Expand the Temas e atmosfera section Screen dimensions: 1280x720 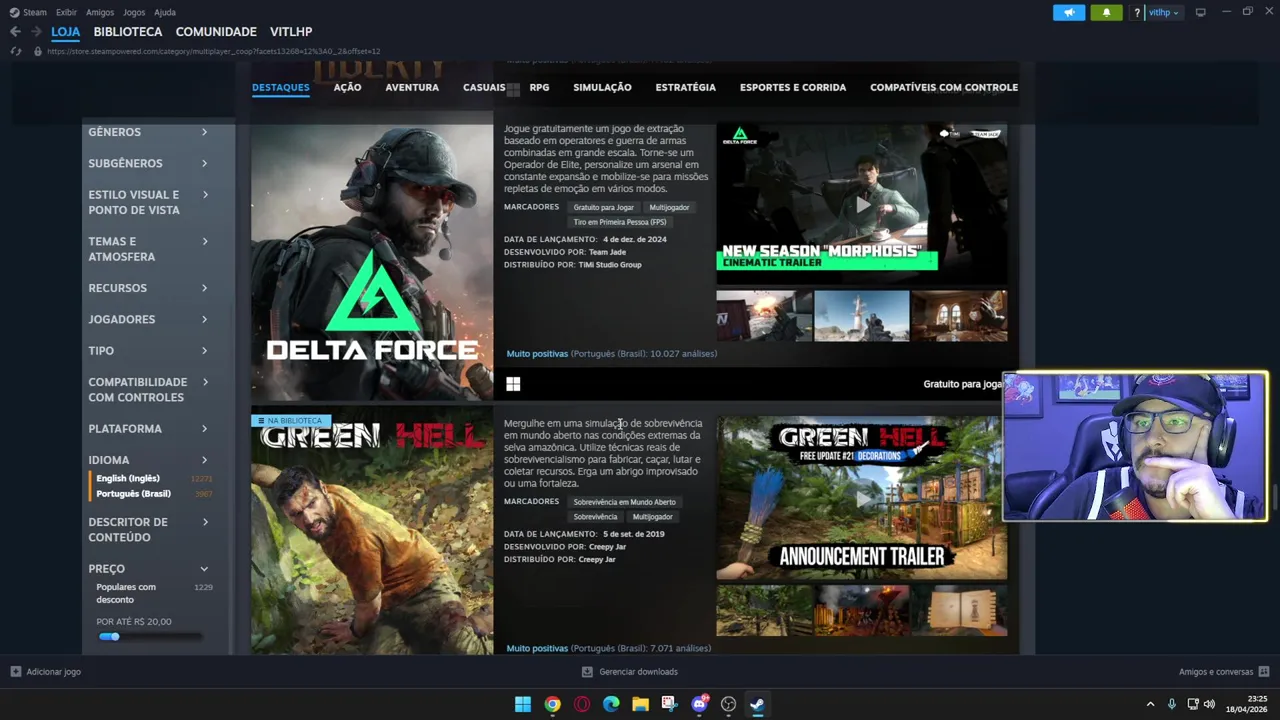point(148,249)
